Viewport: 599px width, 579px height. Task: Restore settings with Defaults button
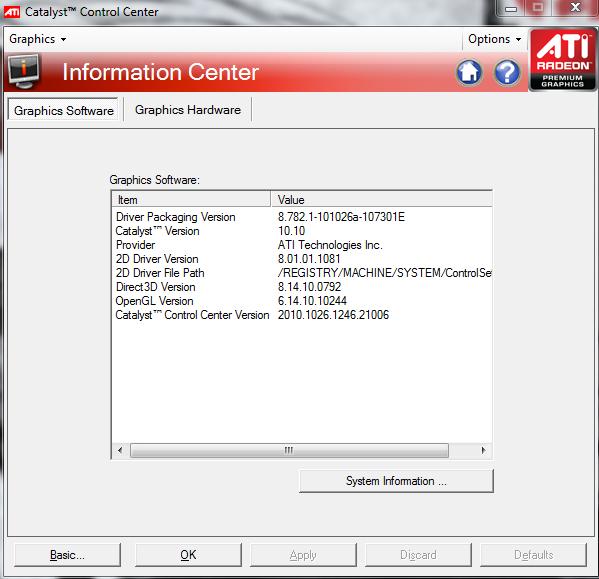pos(533,555)
